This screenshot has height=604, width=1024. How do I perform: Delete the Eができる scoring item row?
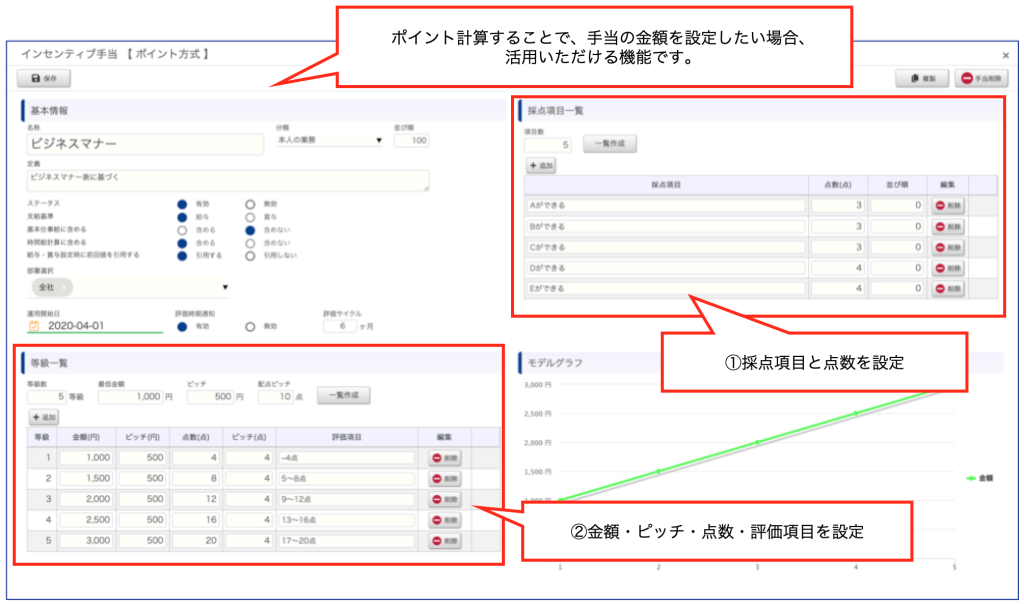948,289
